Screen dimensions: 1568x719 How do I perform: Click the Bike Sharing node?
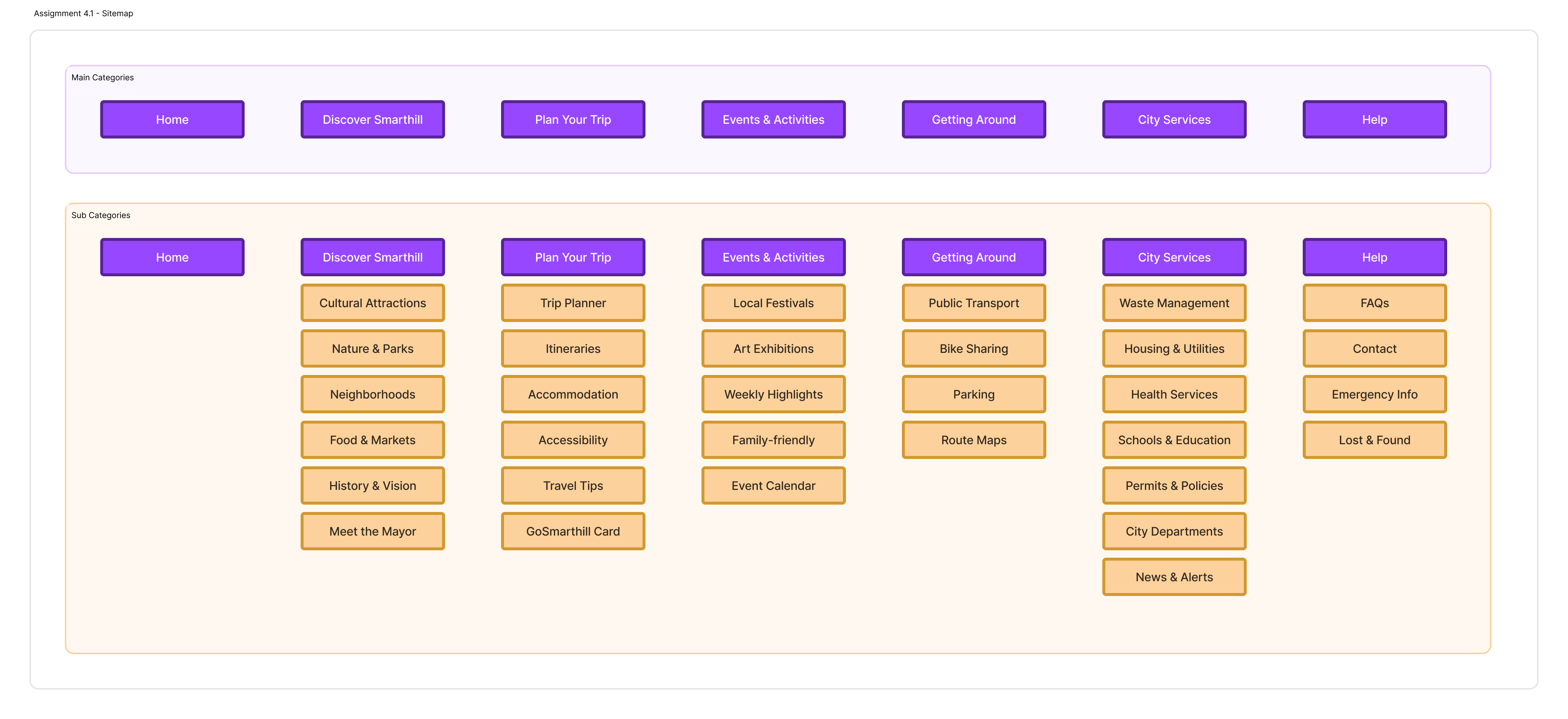973,348
